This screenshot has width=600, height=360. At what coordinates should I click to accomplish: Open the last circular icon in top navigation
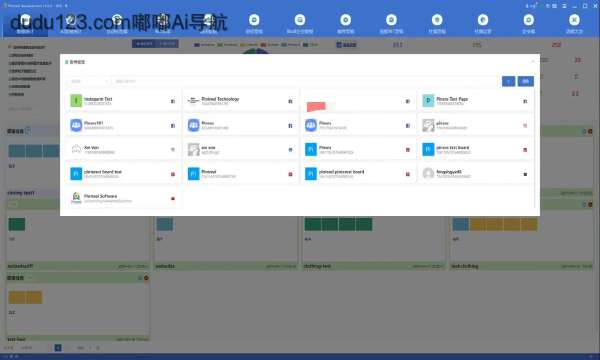click(574, 20)
